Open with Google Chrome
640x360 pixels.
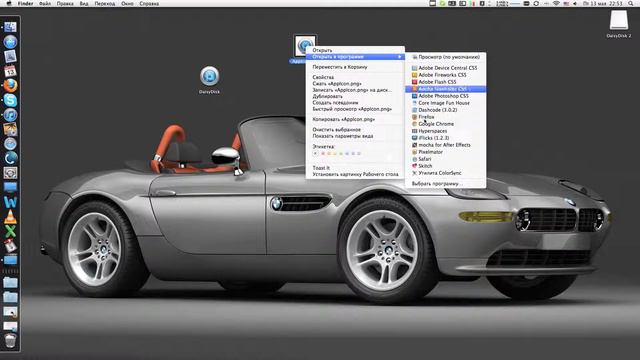pyautogui.click(x=446, y=124)
